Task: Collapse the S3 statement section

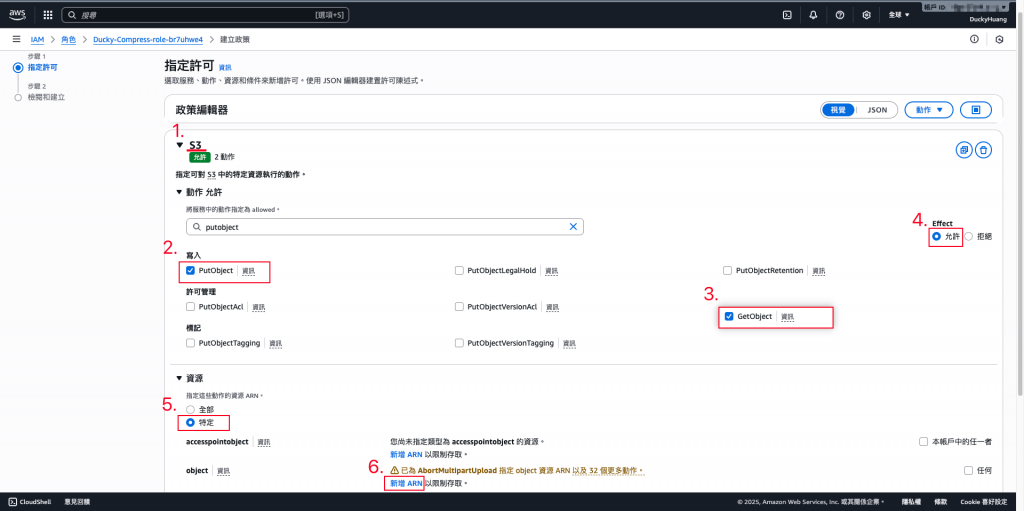Action: [x=180, y=145]
